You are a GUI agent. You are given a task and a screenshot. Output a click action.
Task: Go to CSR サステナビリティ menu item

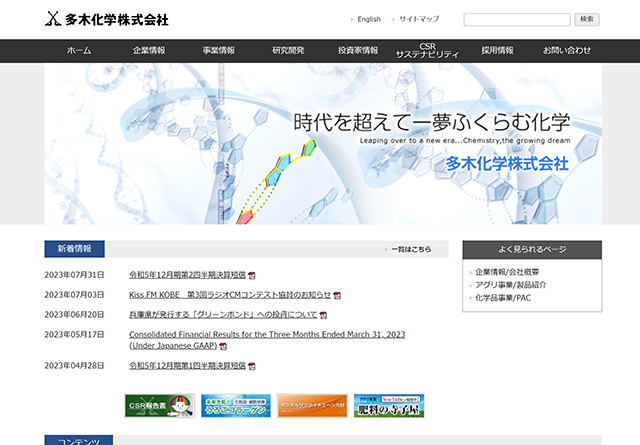(427, 51)
